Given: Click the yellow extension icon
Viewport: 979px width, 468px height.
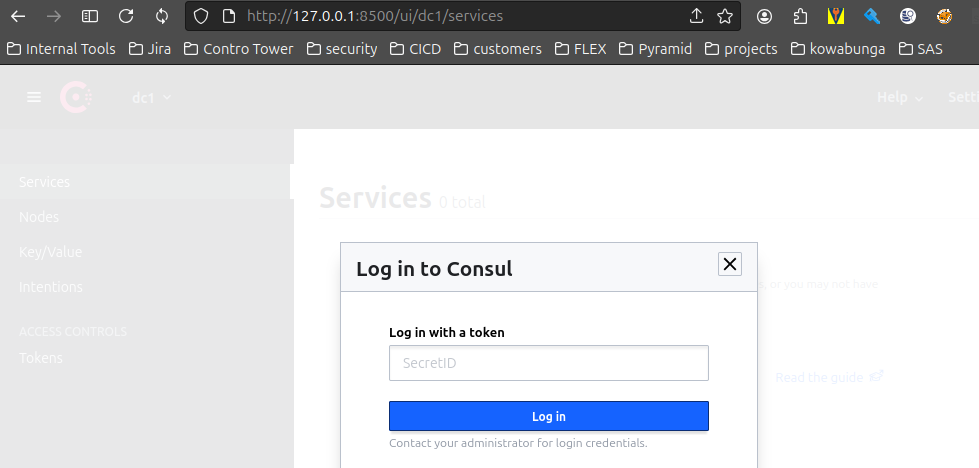Looking at the screenshot, I should 836,16.
